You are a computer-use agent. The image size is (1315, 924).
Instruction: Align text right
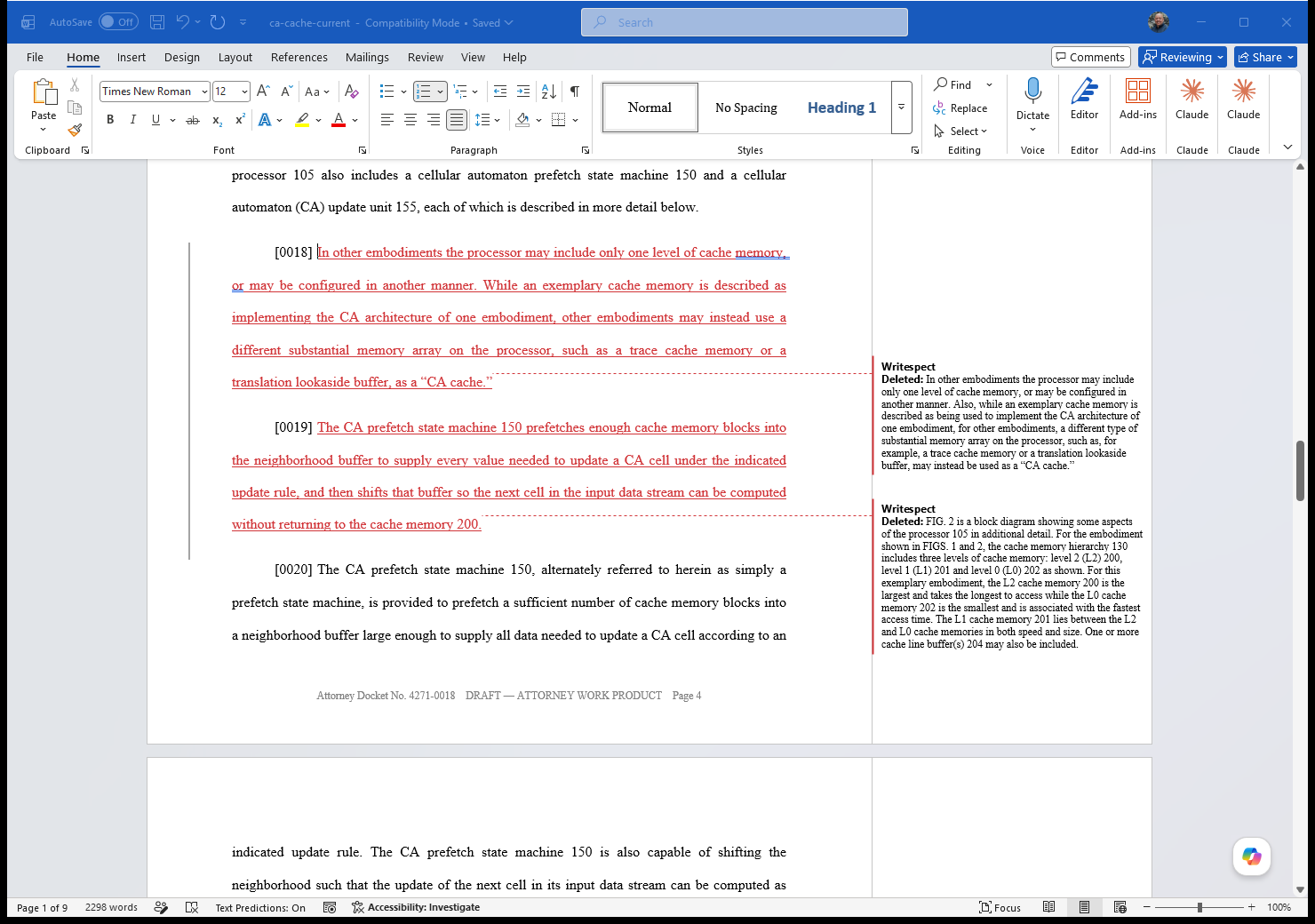tap(434, 120)
